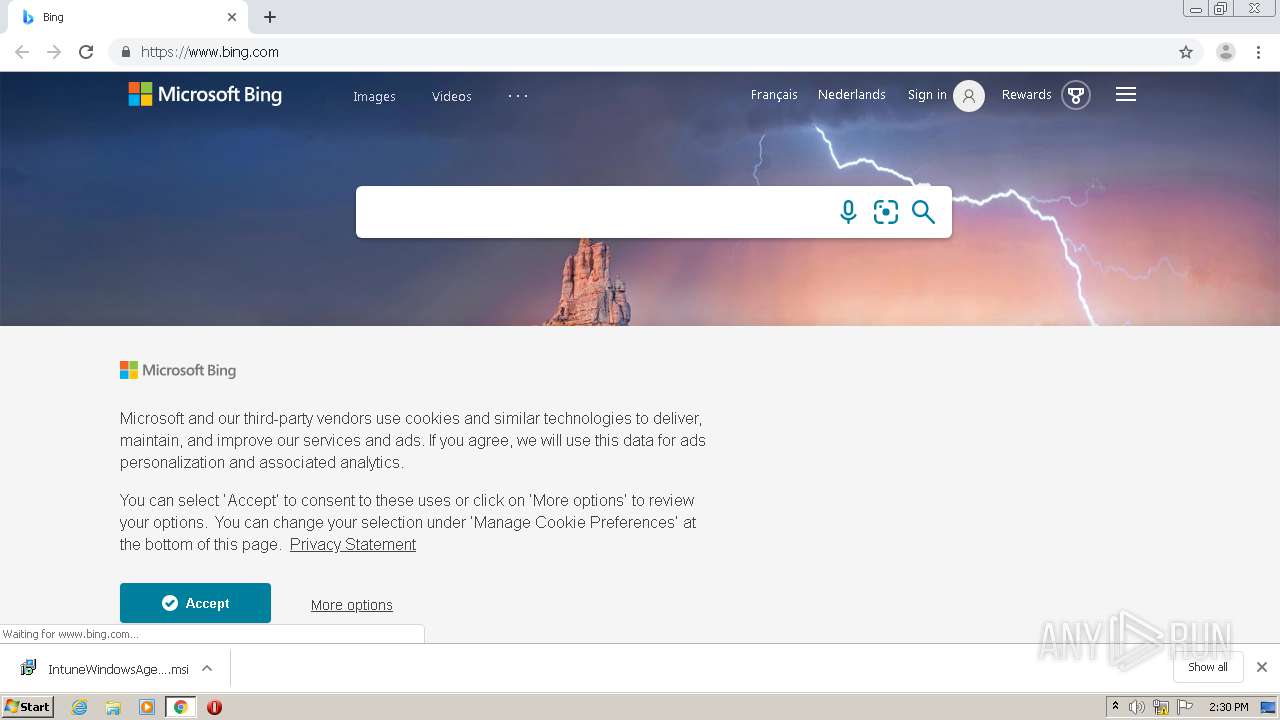
Task: Click the Microsoft Bing header logo
Action: click(x=205, y=94)
